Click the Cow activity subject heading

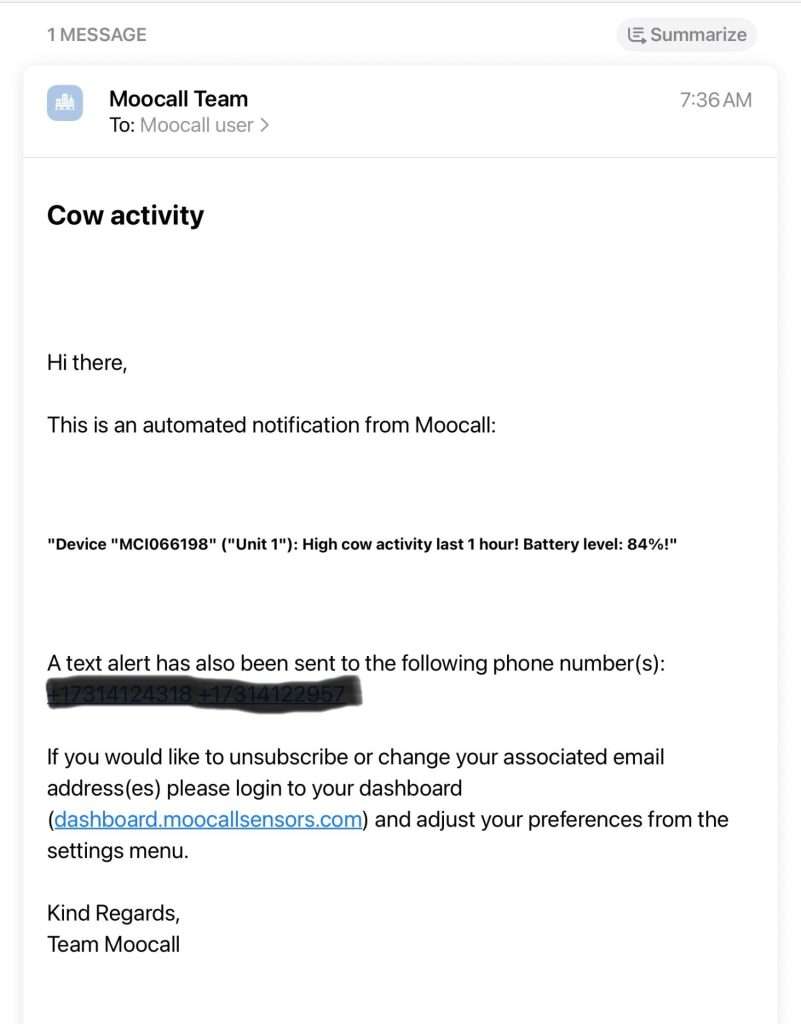(125, 216)
